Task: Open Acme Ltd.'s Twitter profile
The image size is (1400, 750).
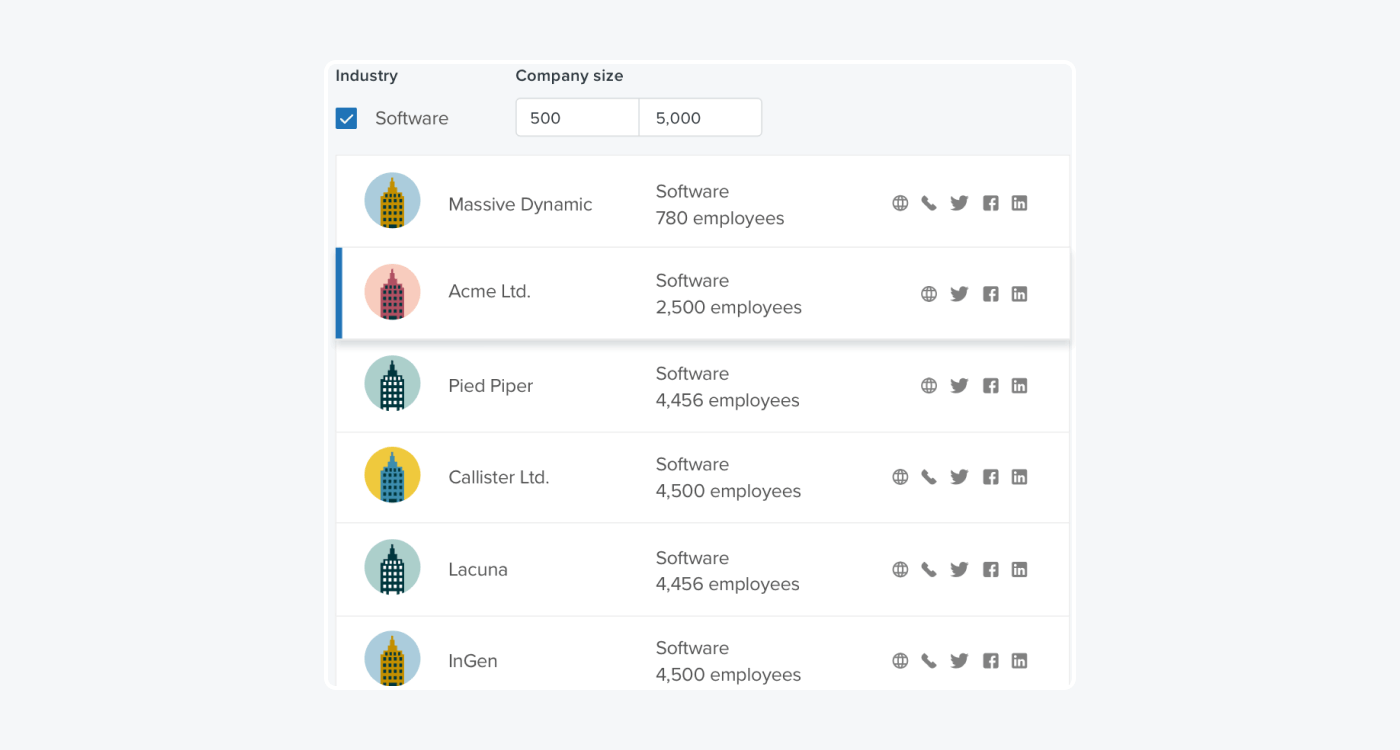Action: (959, 293)
